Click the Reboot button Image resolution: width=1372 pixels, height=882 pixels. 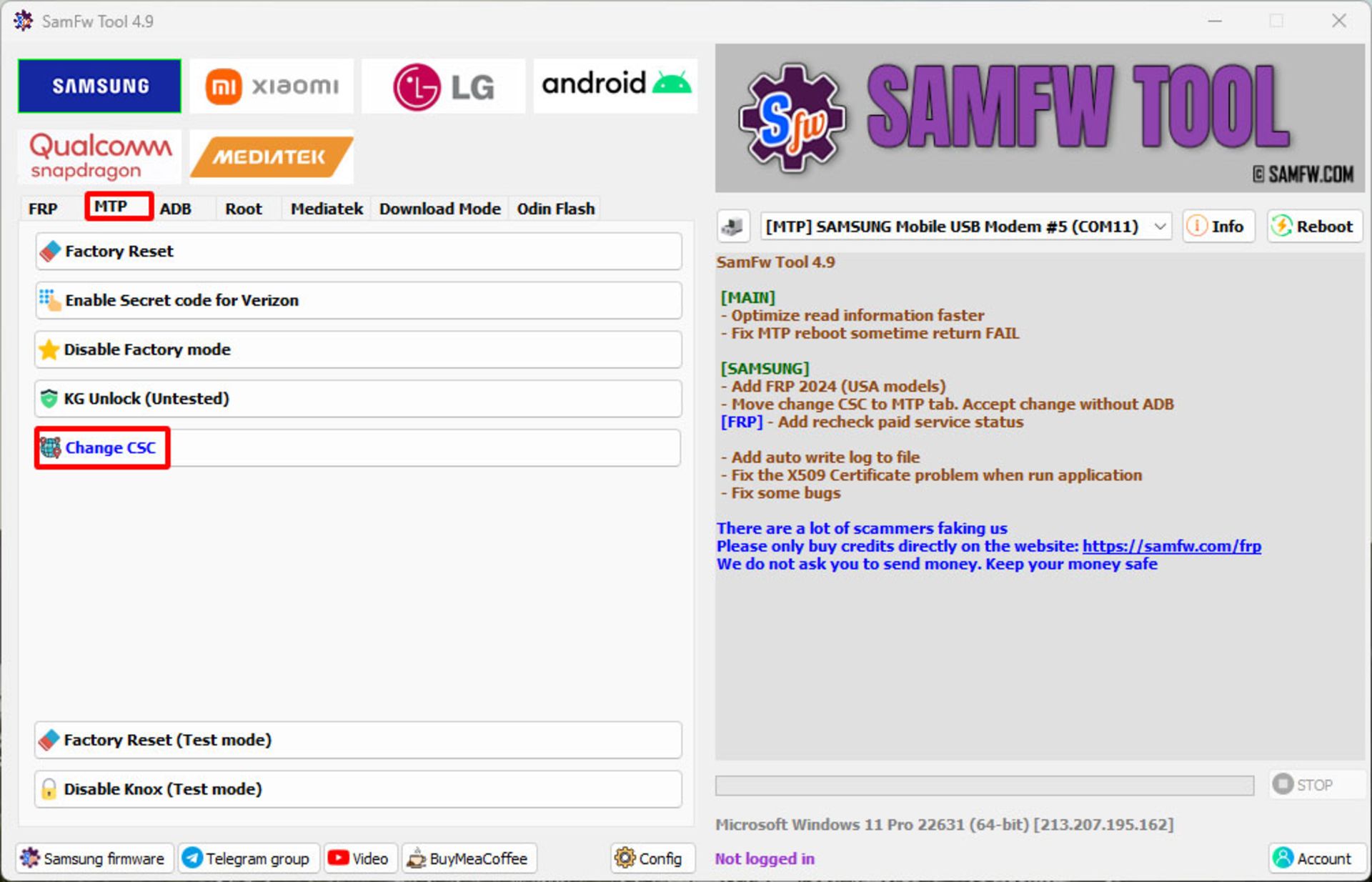pos(1311,225)
